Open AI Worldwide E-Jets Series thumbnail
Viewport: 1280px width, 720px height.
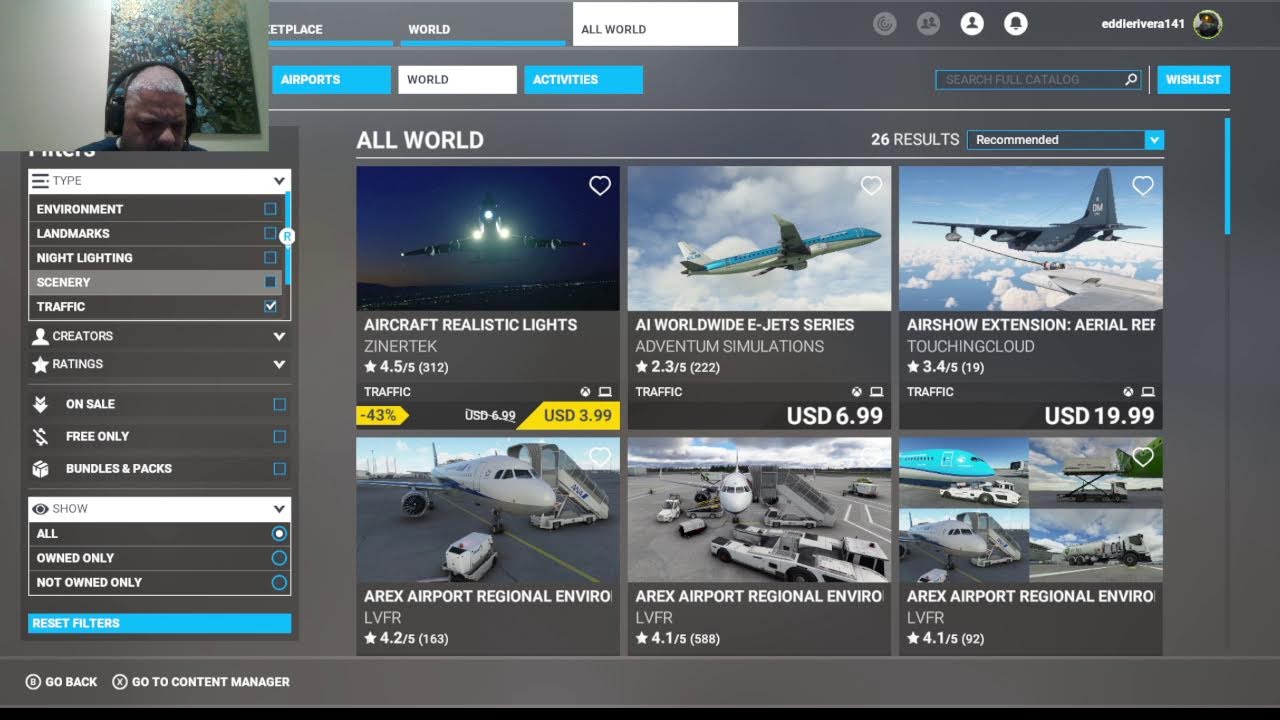click(x=759, y=238)
